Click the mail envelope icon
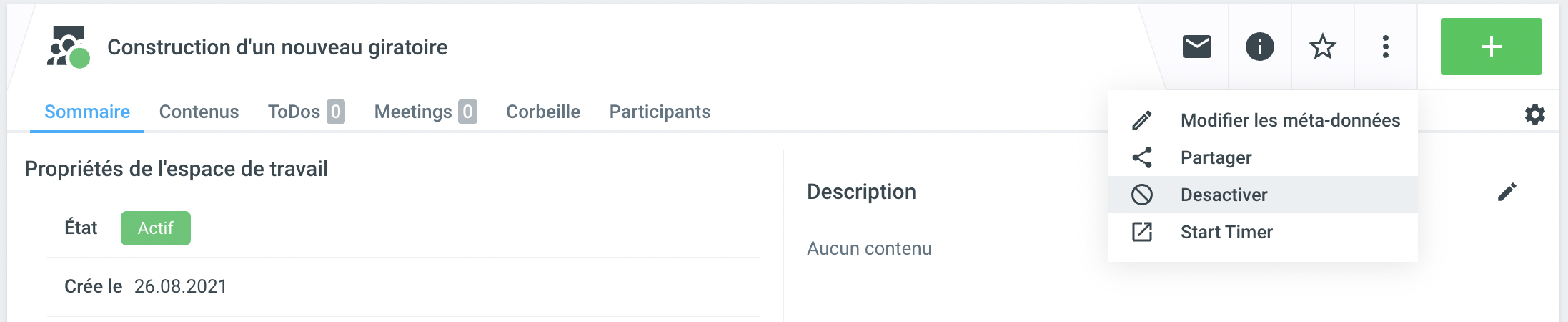 1196,47
